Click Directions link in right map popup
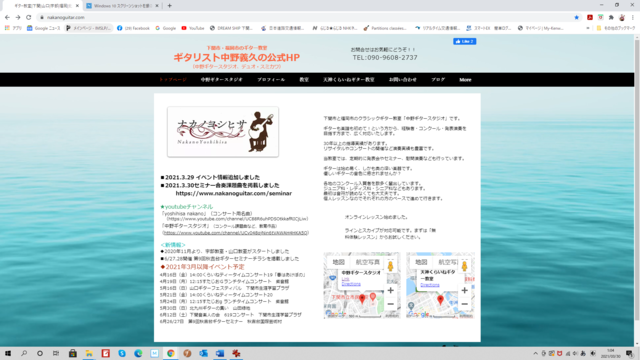 [x=430, y=285]
